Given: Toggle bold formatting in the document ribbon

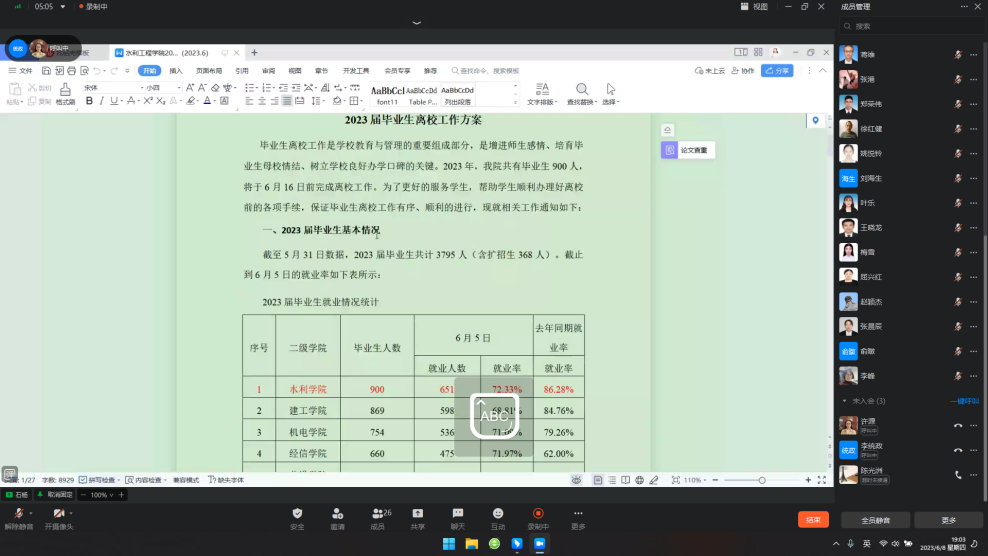Looking at the screenshot, I should (x=89, y=101).
